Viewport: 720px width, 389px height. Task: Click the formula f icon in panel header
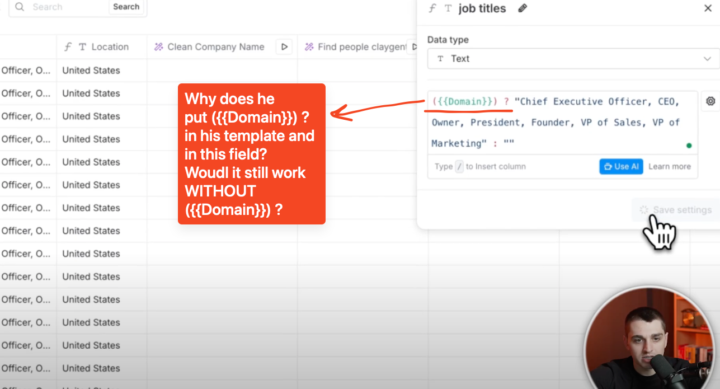coord(432,8)
